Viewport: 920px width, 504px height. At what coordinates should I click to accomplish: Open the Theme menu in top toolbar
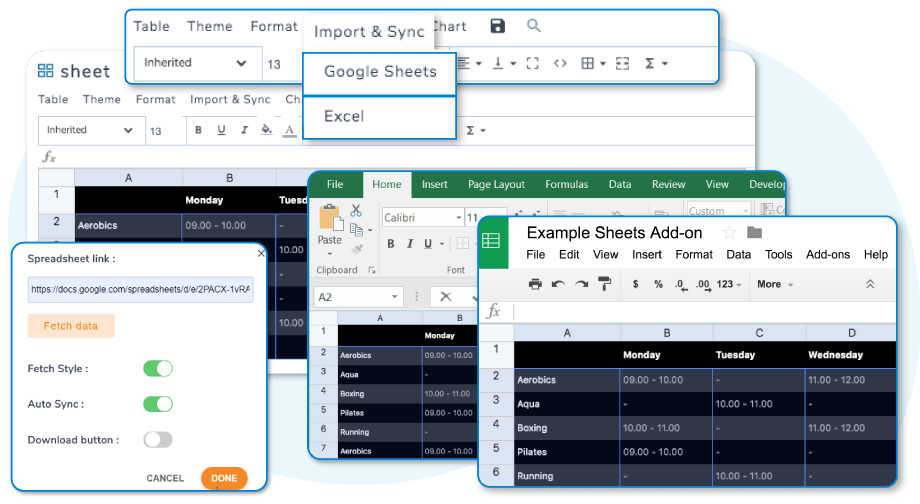[x=209, y=26]
